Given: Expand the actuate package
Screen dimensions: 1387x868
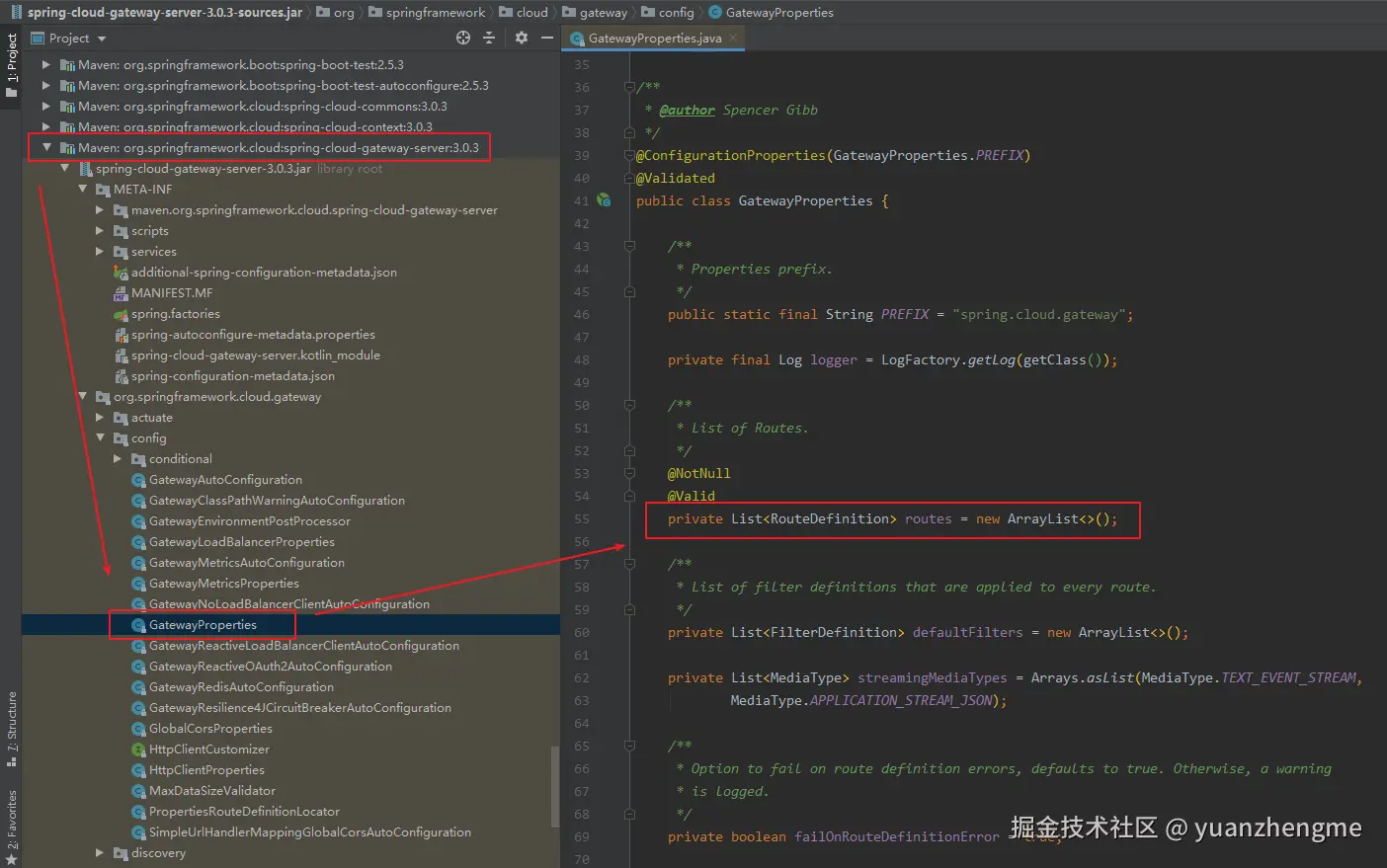Looking at the screenshot, I should (x=100, y=417).
